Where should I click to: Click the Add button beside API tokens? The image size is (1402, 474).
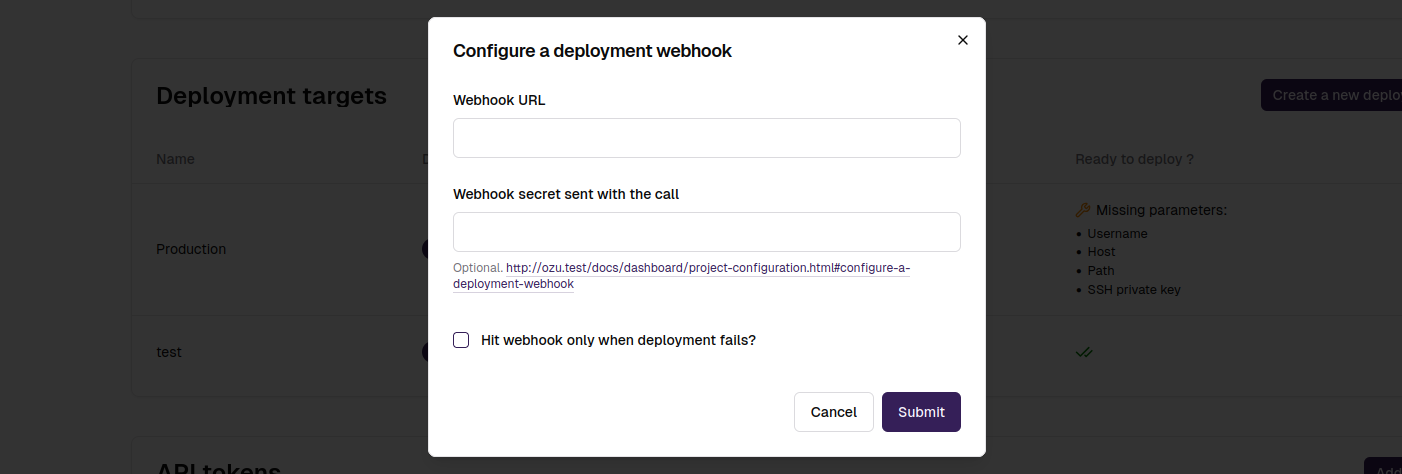(x=1383, y=466)
